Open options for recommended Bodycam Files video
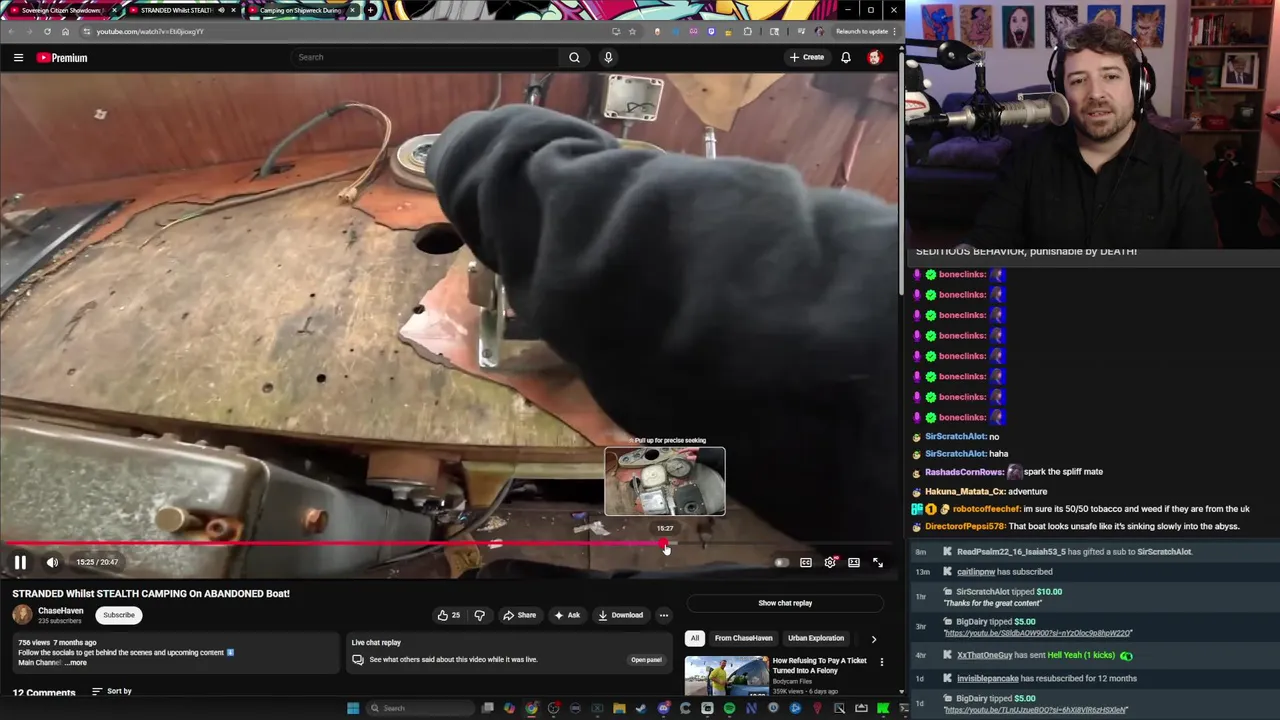1280x720 pixels. click(881, 662)
